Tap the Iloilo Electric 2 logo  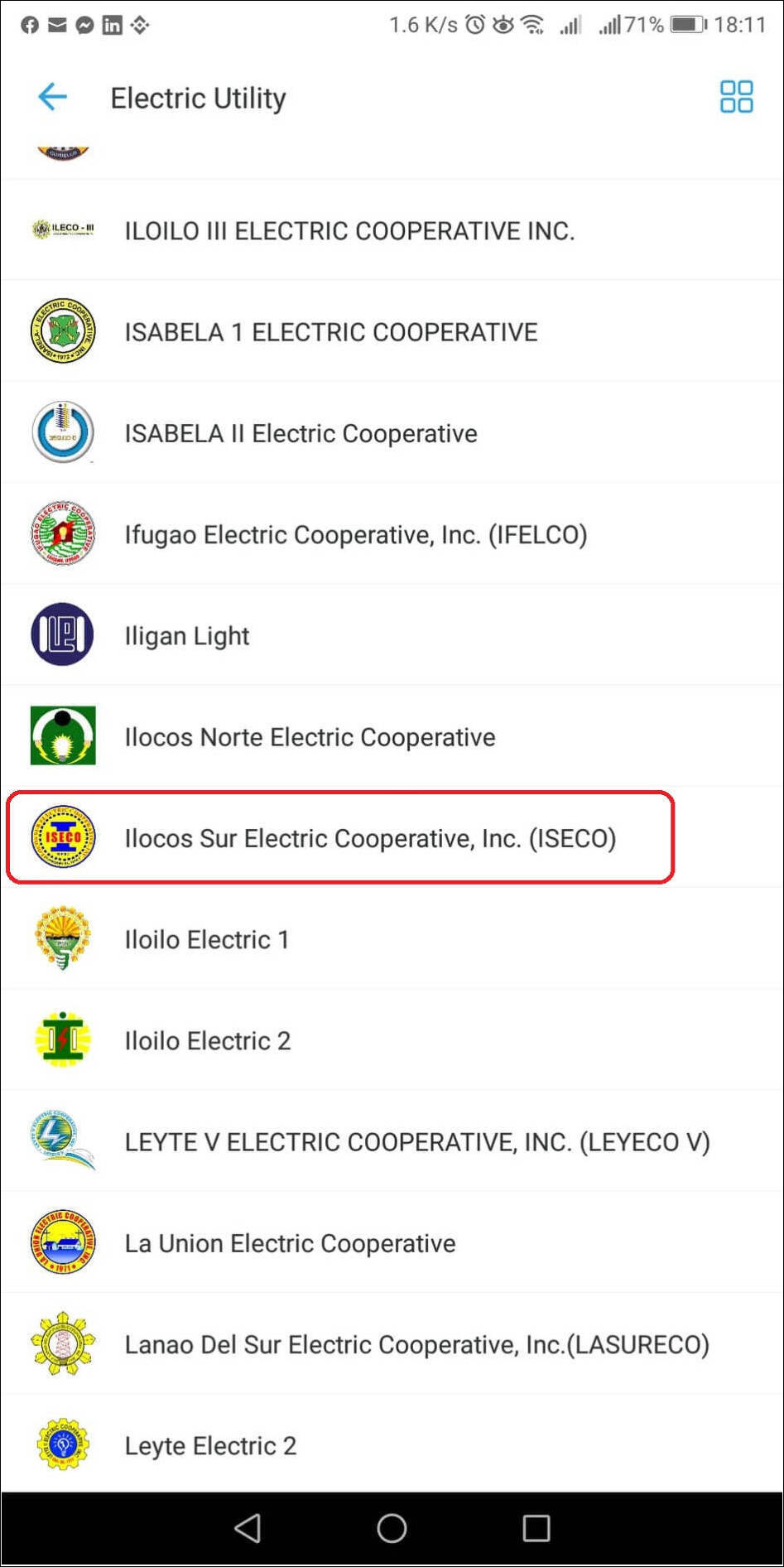63,1039
